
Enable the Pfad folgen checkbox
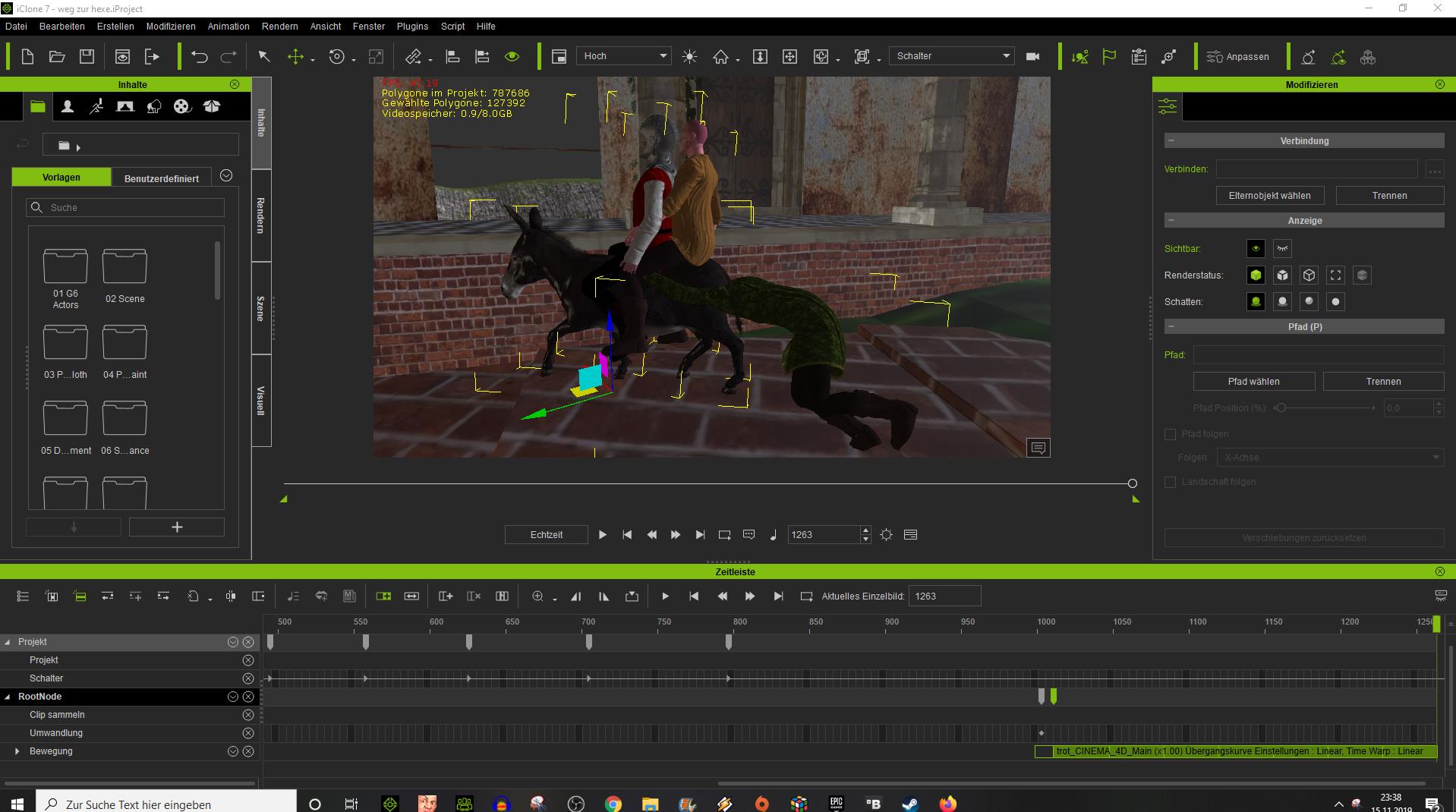[x=1170, y=434]
